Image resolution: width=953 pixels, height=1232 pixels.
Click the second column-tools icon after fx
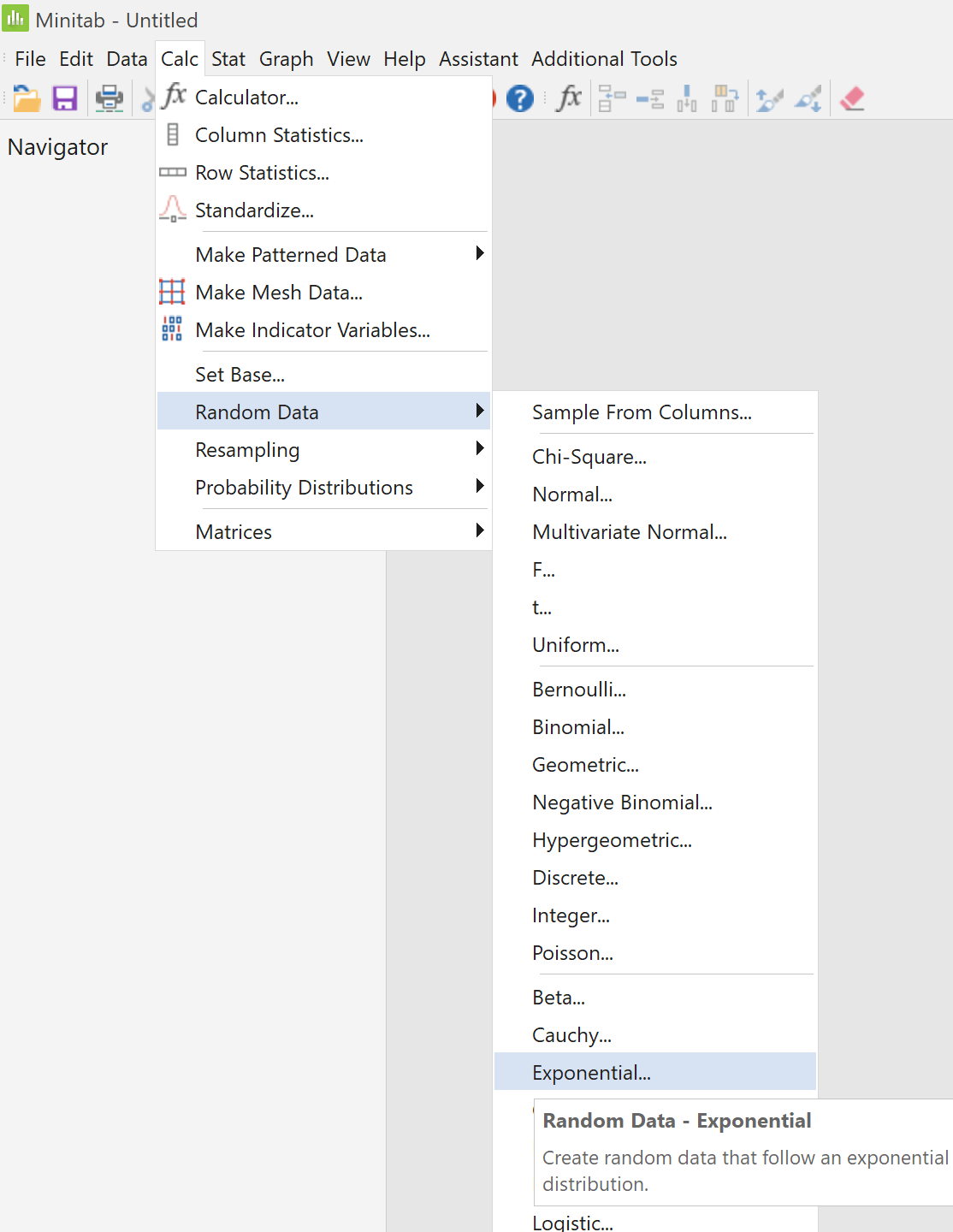[650, 99]
